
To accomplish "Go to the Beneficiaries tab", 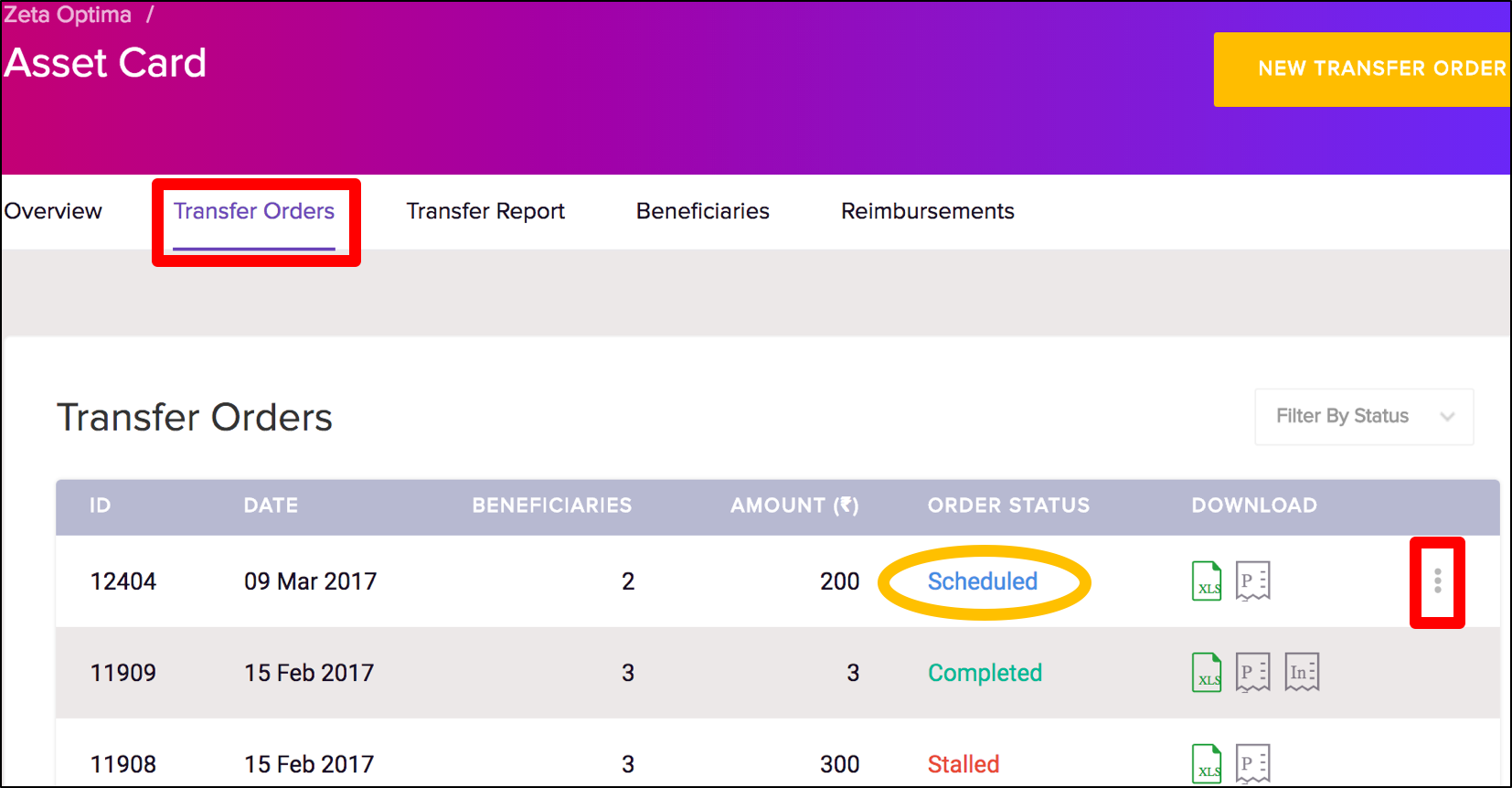I will click(702, 211).
